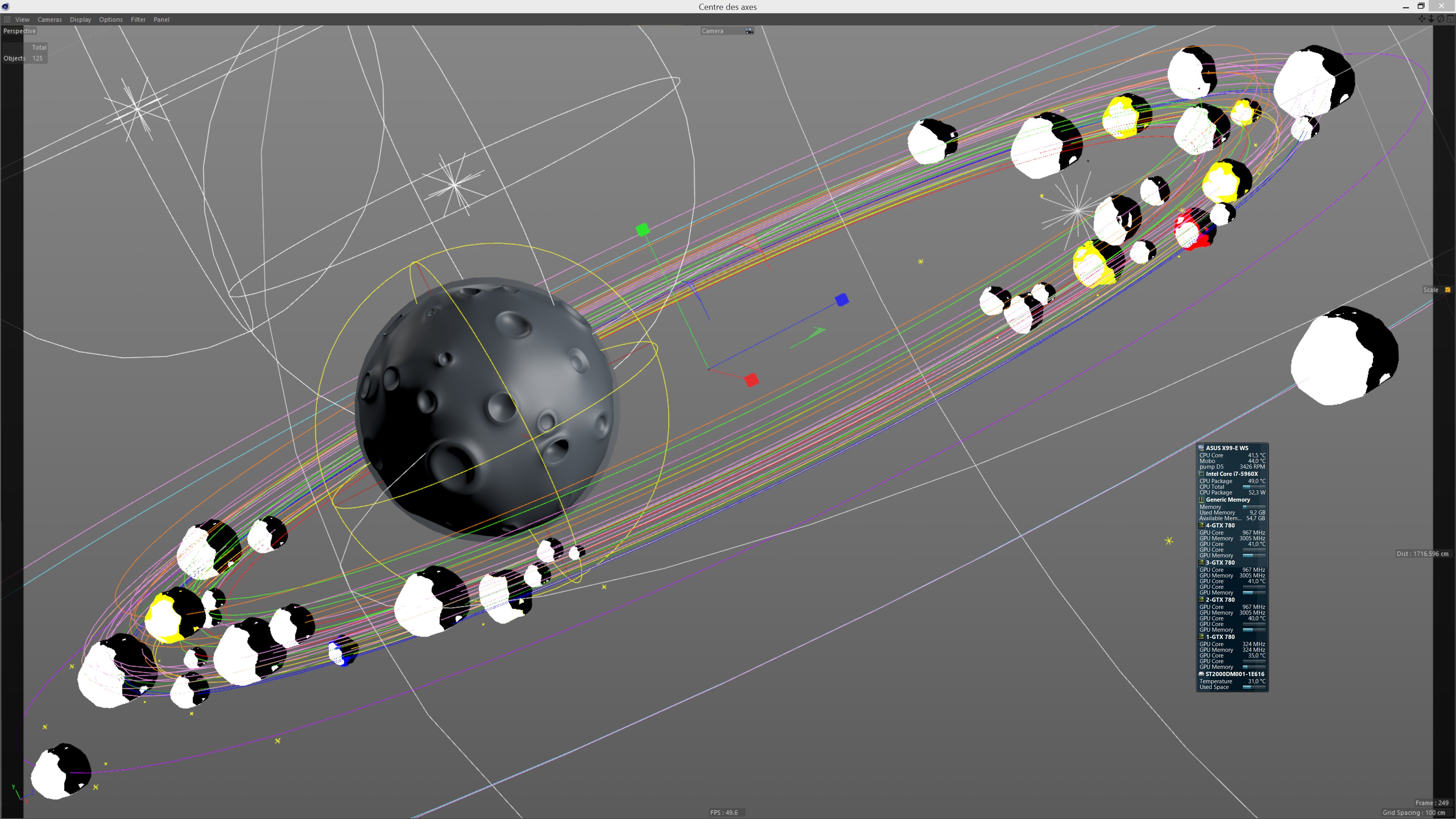Viewport: 1456px width, 819px height.
Task: Click the viewport orbit/rotate camera icon
Action: (1441, 19)
